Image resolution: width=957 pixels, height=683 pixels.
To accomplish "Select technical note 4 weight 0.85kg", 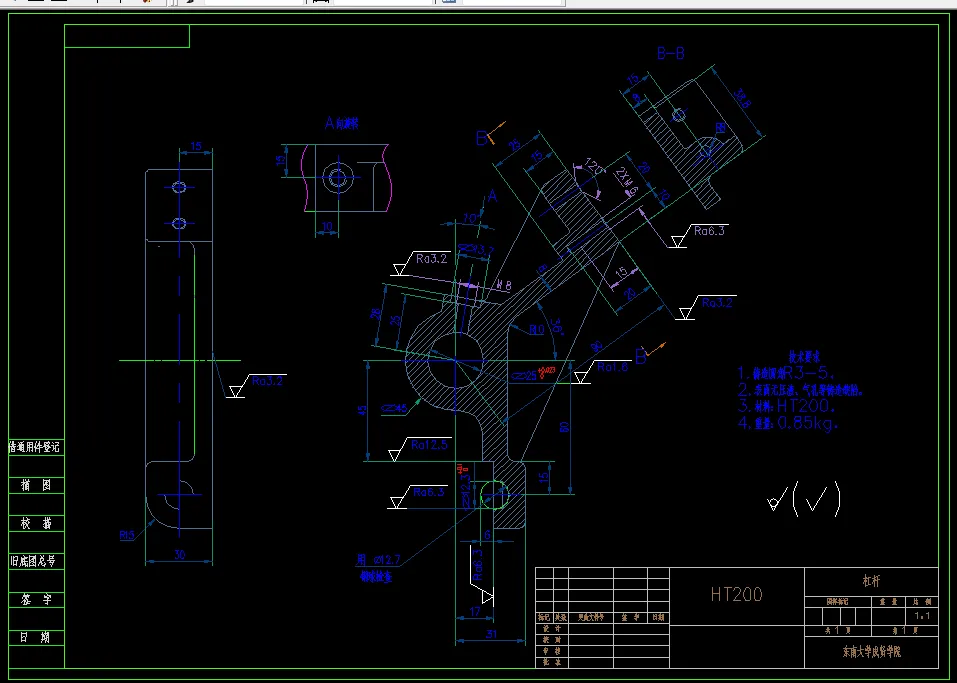I will [788, 423].
